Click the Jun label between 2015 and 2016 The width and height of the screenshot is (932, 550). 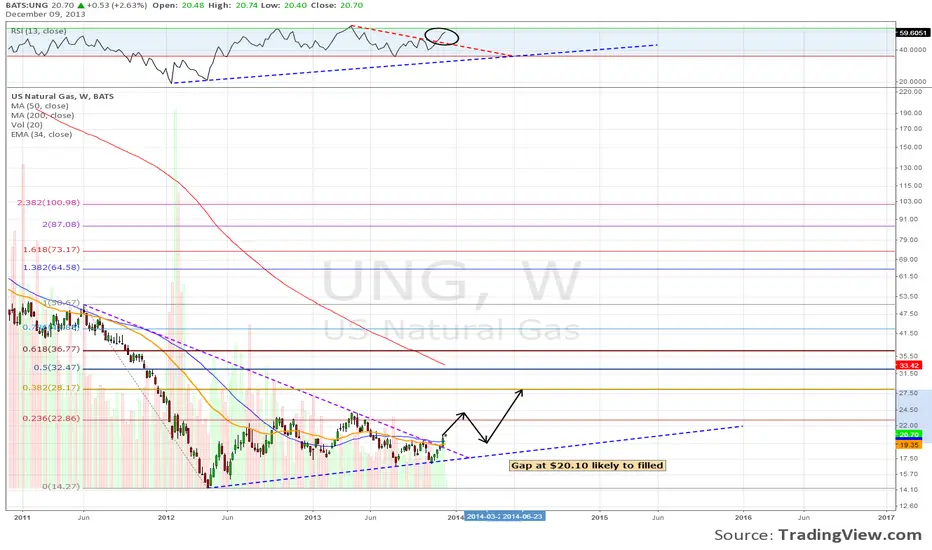pyautogui.click(x=657, y=517)
